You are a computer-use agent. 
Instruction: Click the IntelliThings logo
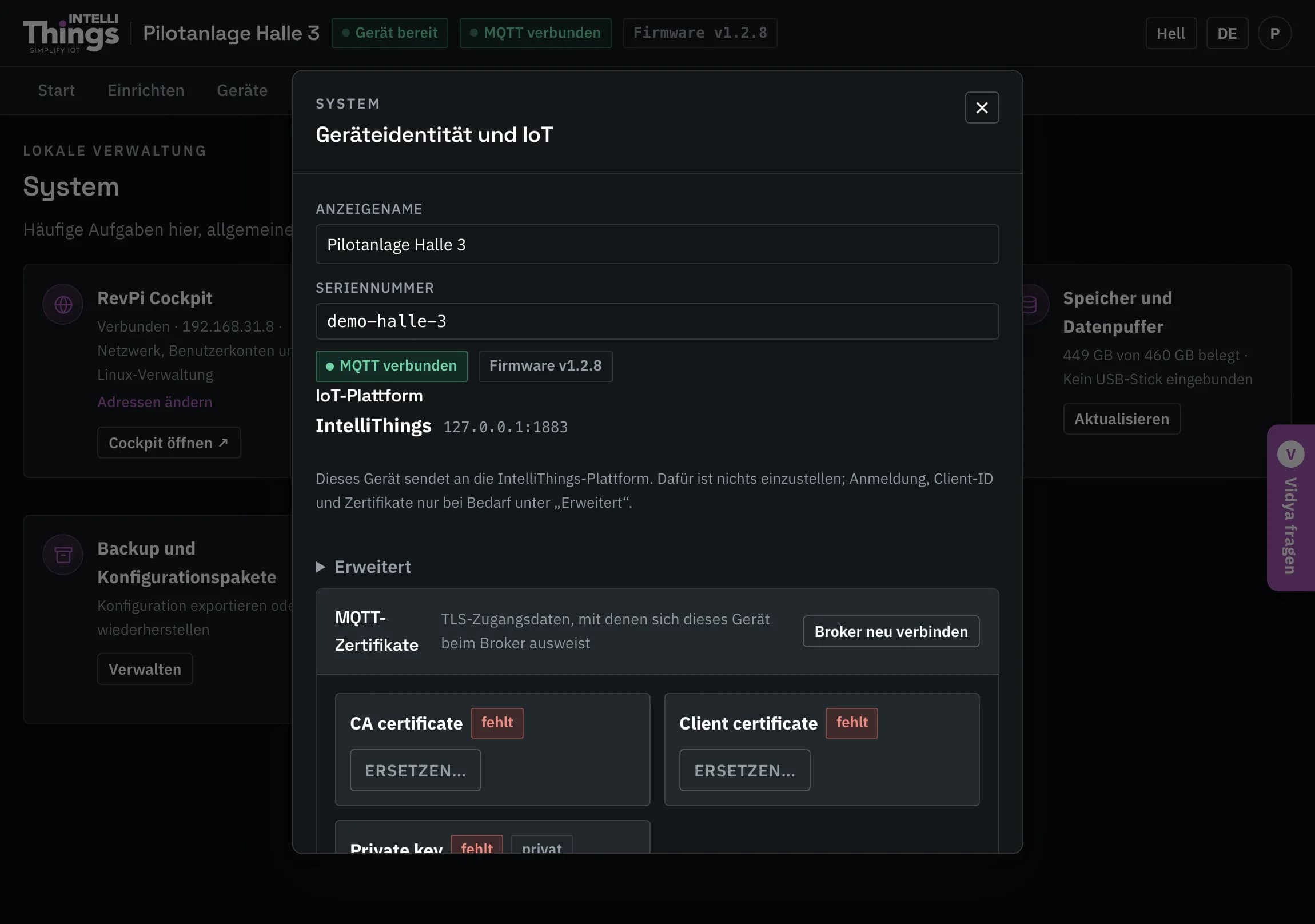click(x=70, y=33)
